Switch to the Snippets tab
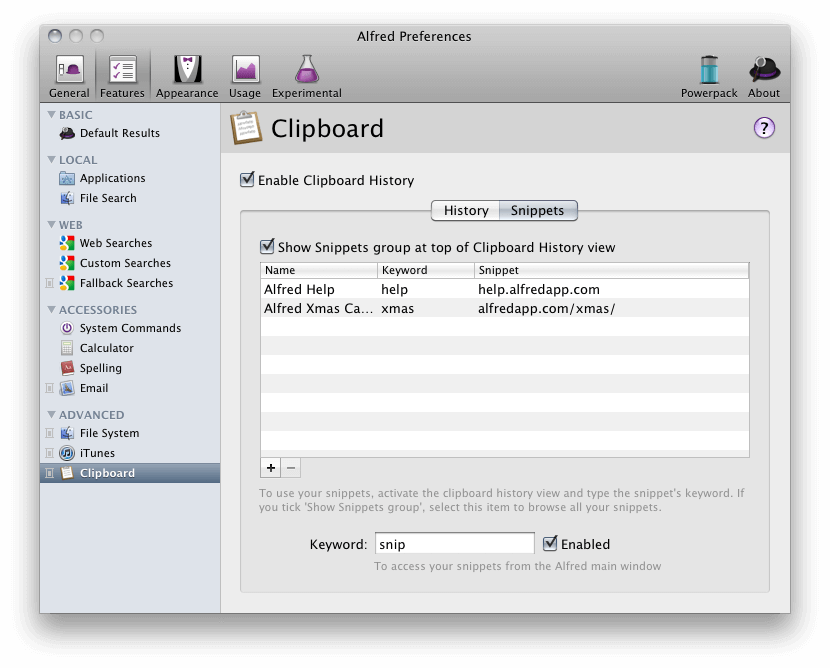This screenshot has height=668, width=830. tap(538, 211)
